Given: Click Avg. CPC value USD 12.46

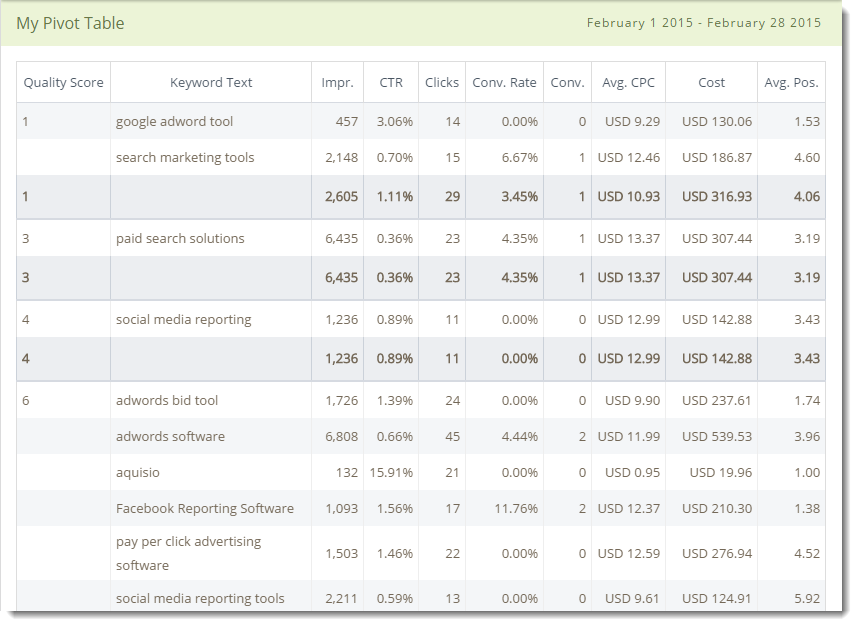Looking at the screenshot, I should tap(629, 157).
